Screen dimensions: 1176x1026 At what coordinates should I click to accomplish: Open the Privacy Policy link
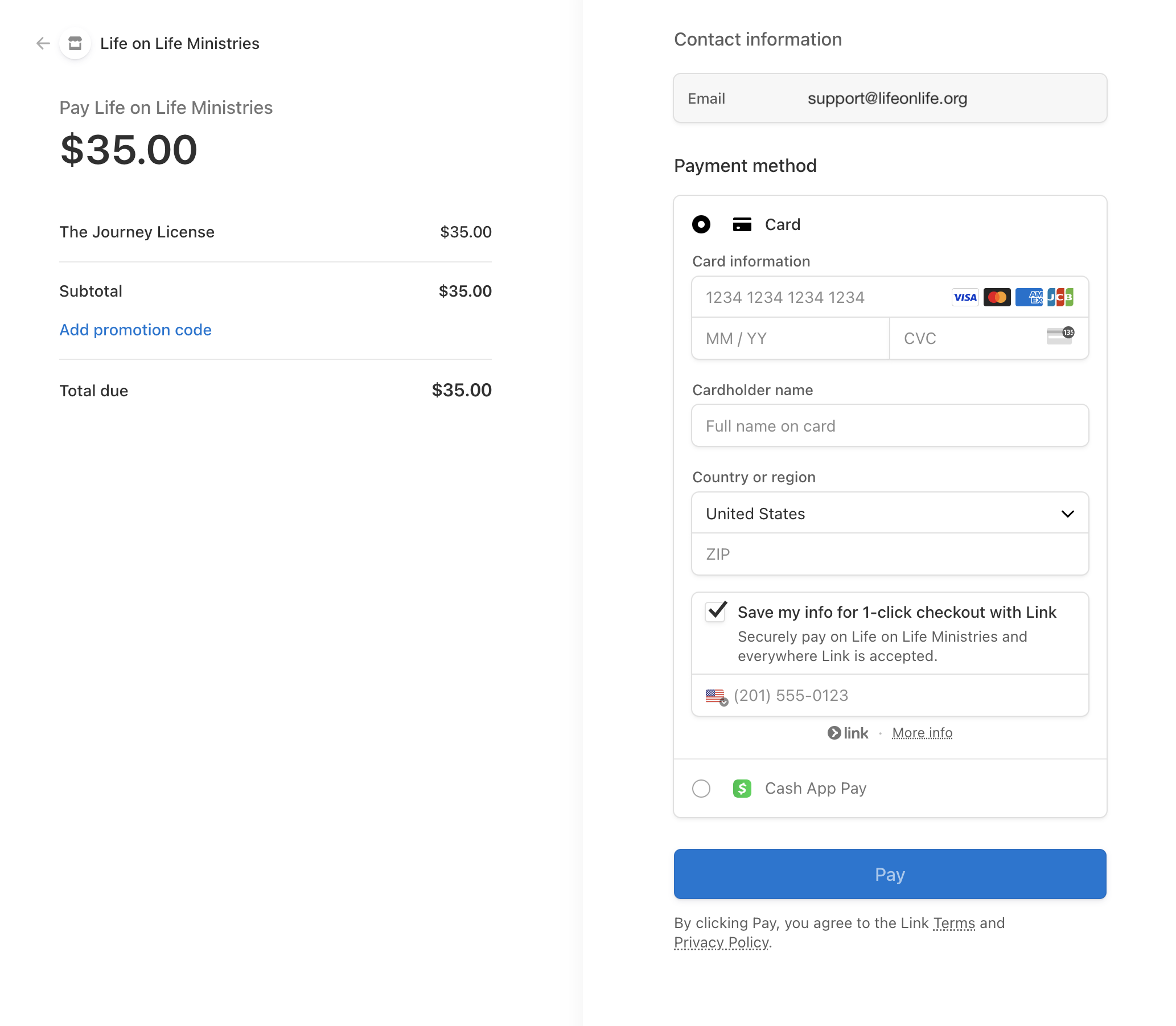coord(722,943)
